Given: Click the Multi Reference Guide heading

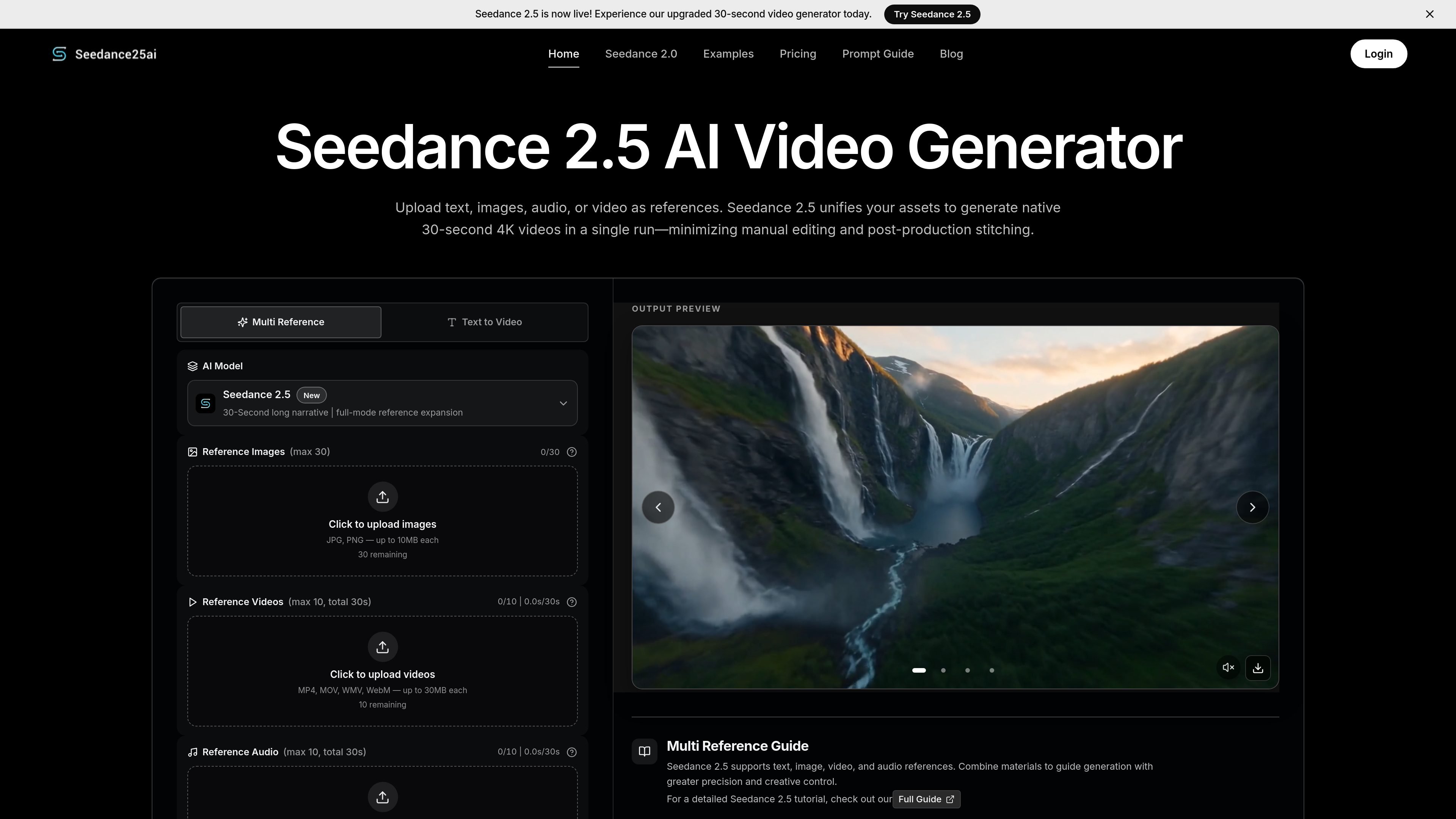Looking at the screenshot, I should 737,746.
